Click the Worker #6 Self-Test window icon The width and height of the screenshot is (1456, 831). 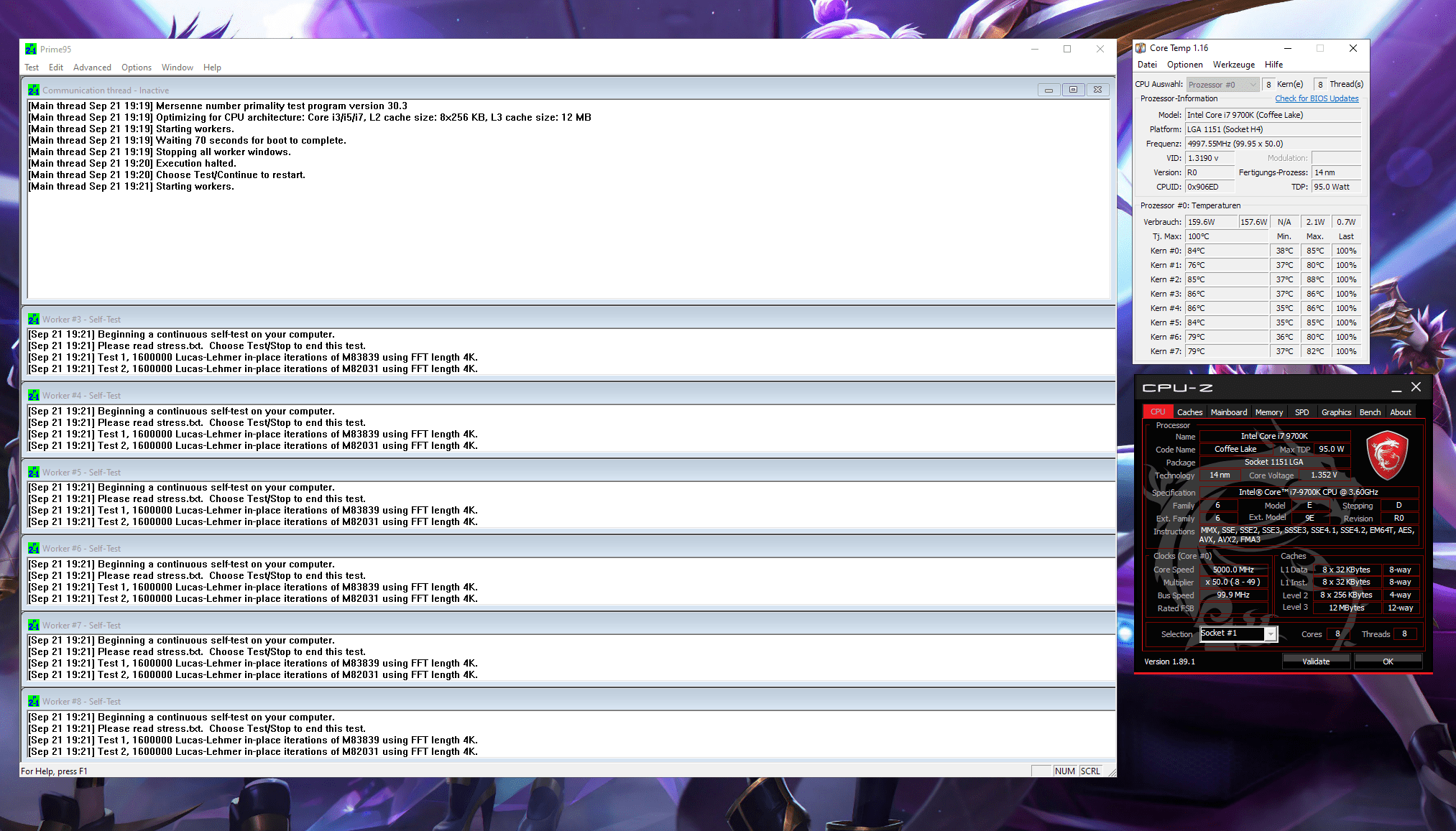click(x=34, y=549)
